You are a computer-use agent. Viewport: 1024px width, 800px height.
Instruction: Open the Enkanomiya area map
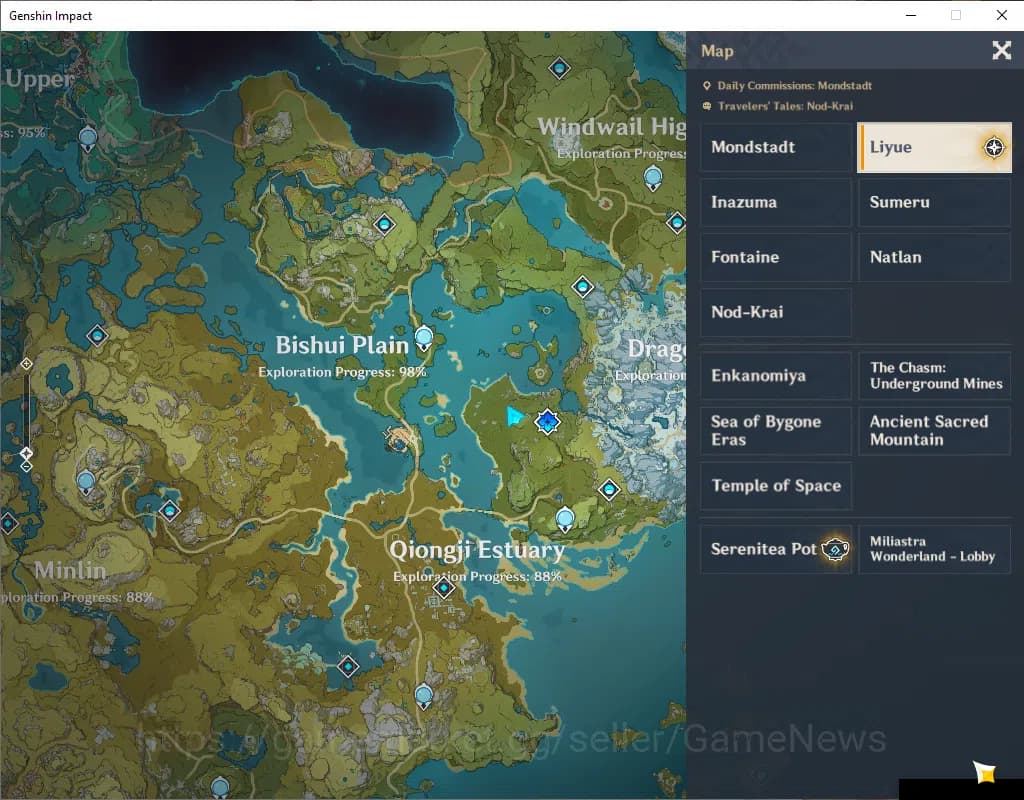776,376
